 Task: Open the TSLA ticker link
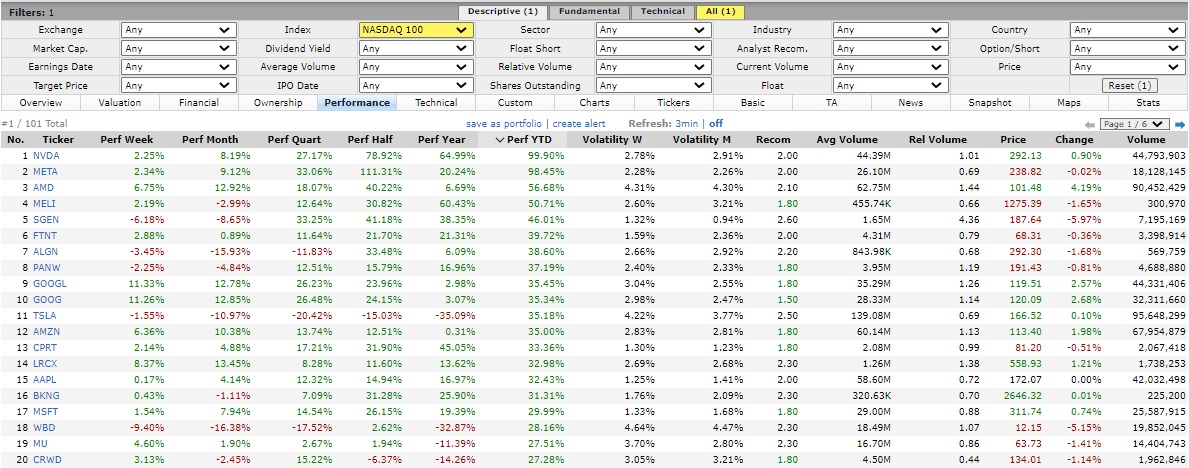[x=45, y=315]
